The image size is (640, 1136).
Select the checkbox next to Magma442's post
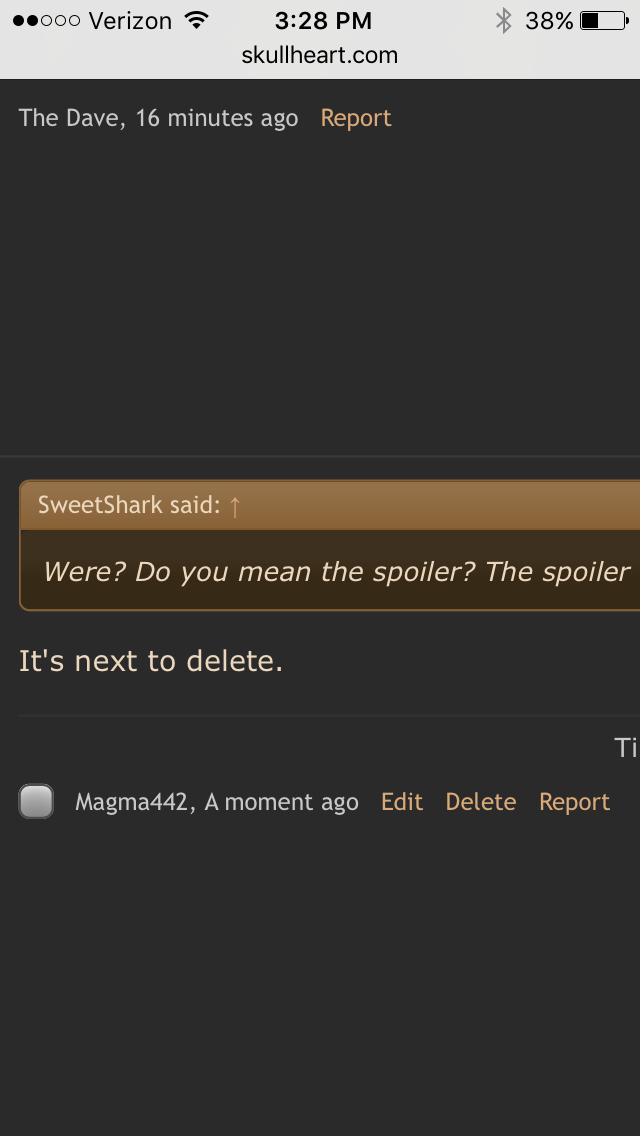(36, 802)
